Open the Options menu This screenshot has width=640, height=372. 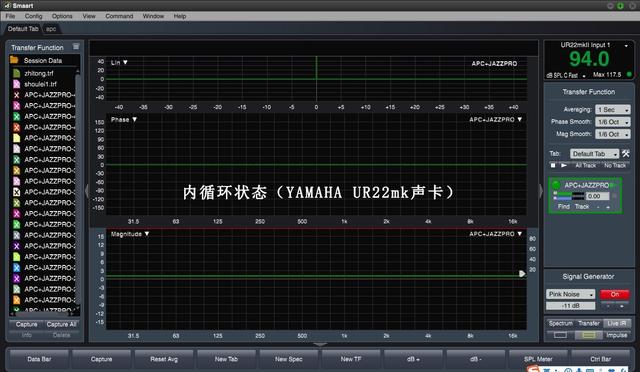[62, 16]
